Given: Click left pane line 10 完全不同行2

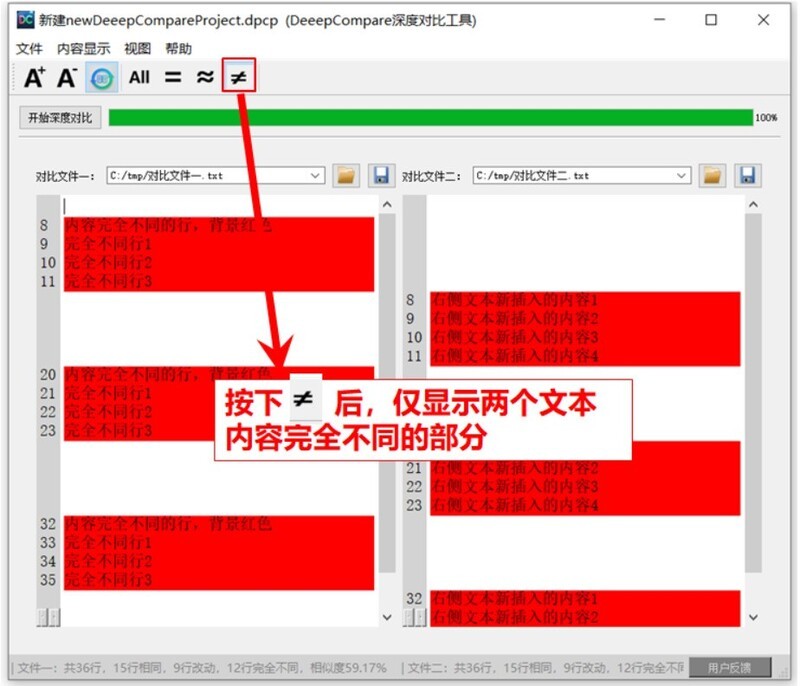Looking at the screenshot, I should tap(108, 263).
